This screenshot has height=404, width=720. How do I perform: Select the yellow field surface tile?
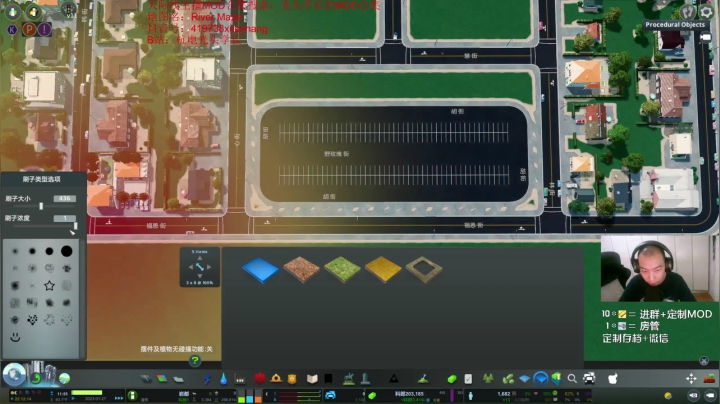coord(383,269)
